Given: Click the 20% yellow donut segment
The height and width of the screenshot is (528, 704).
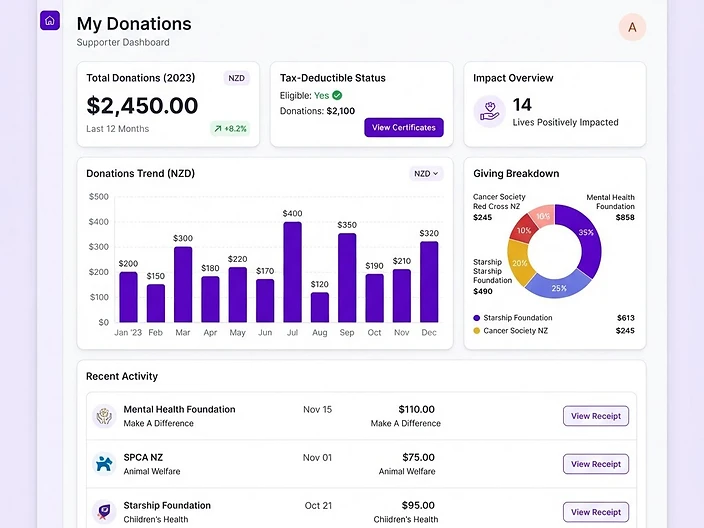Looking at the screenshot, I should 519,263.
